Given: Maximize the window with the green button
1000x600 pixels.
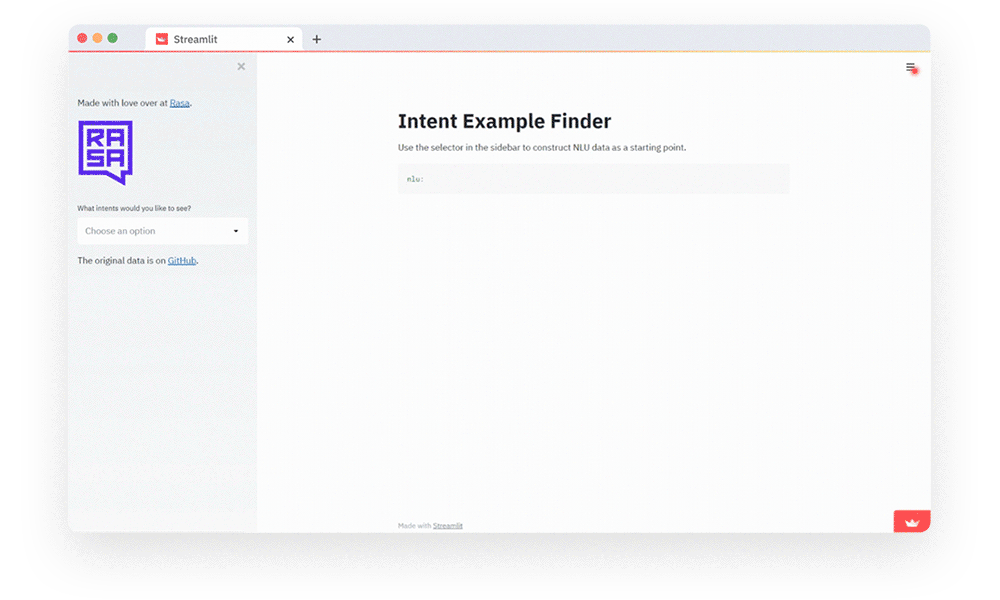Looking at the screenshot, I should coord(112,38).
